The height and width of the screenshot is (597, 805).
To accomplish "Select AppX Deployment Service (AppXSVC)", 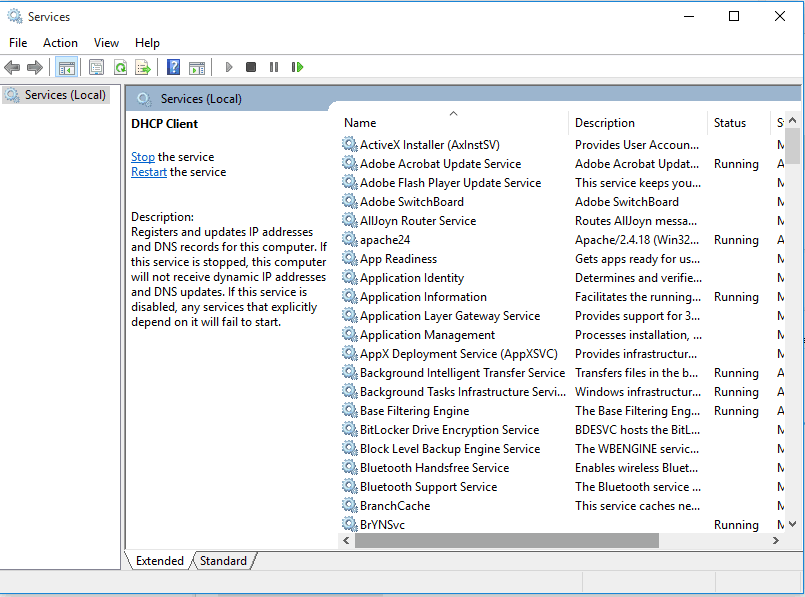I will (x=458, y=354).
